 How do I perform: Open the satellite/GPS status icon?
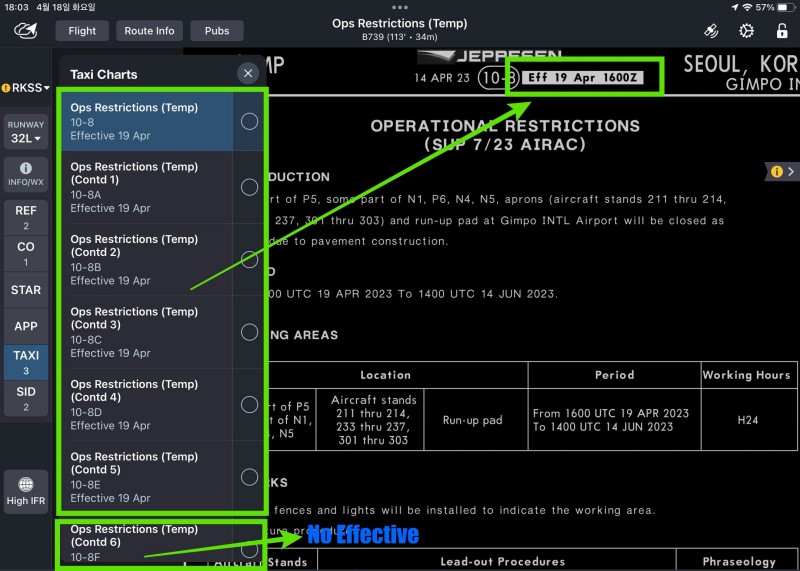[x=711, y=31]
